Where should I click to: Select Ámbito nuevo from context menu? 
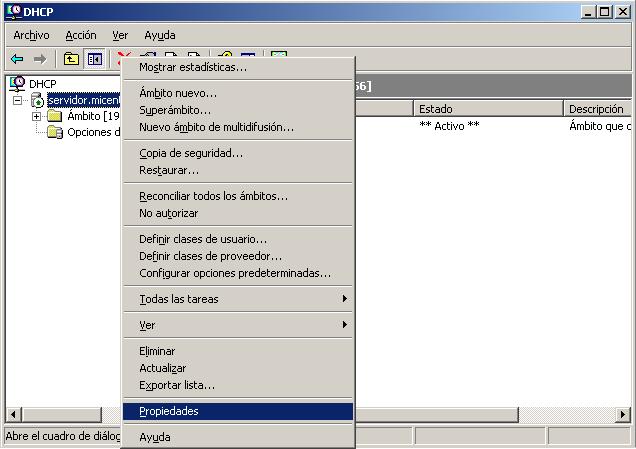pos(177,93)
